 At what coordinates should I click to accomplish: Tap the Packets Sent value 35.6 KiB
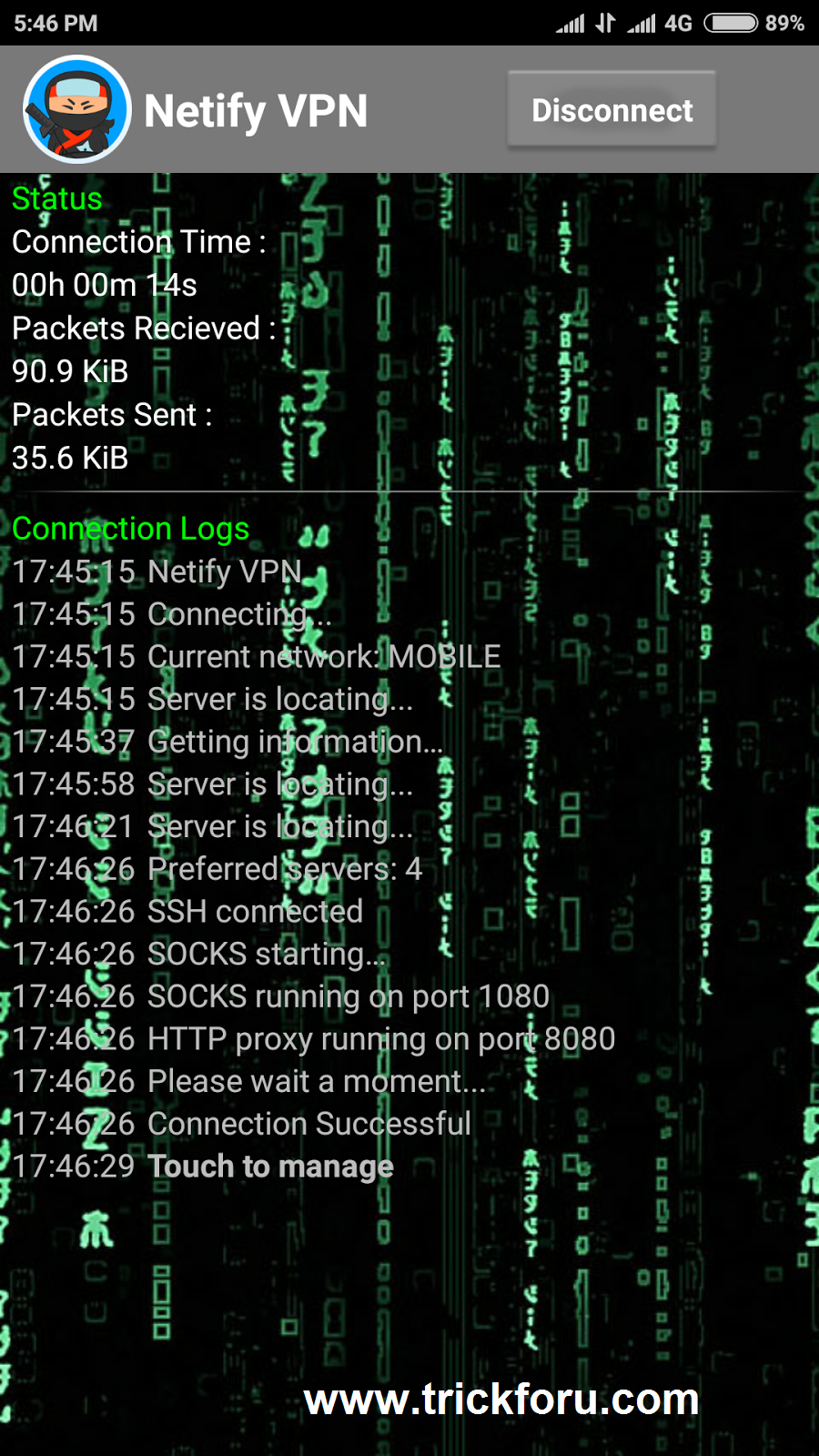pyautogui.click(x=70, y=458)
